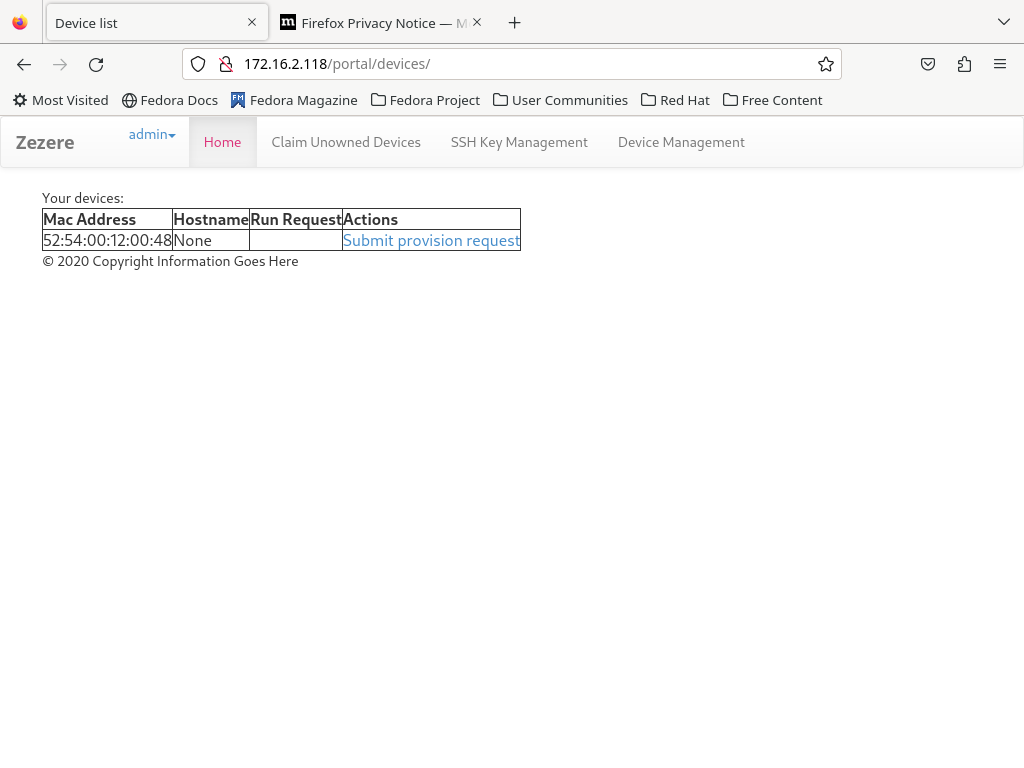Open the Extensions puzzle icon
The width and height of the screenshot is (1024, 768).
click(x=965, y=64)
